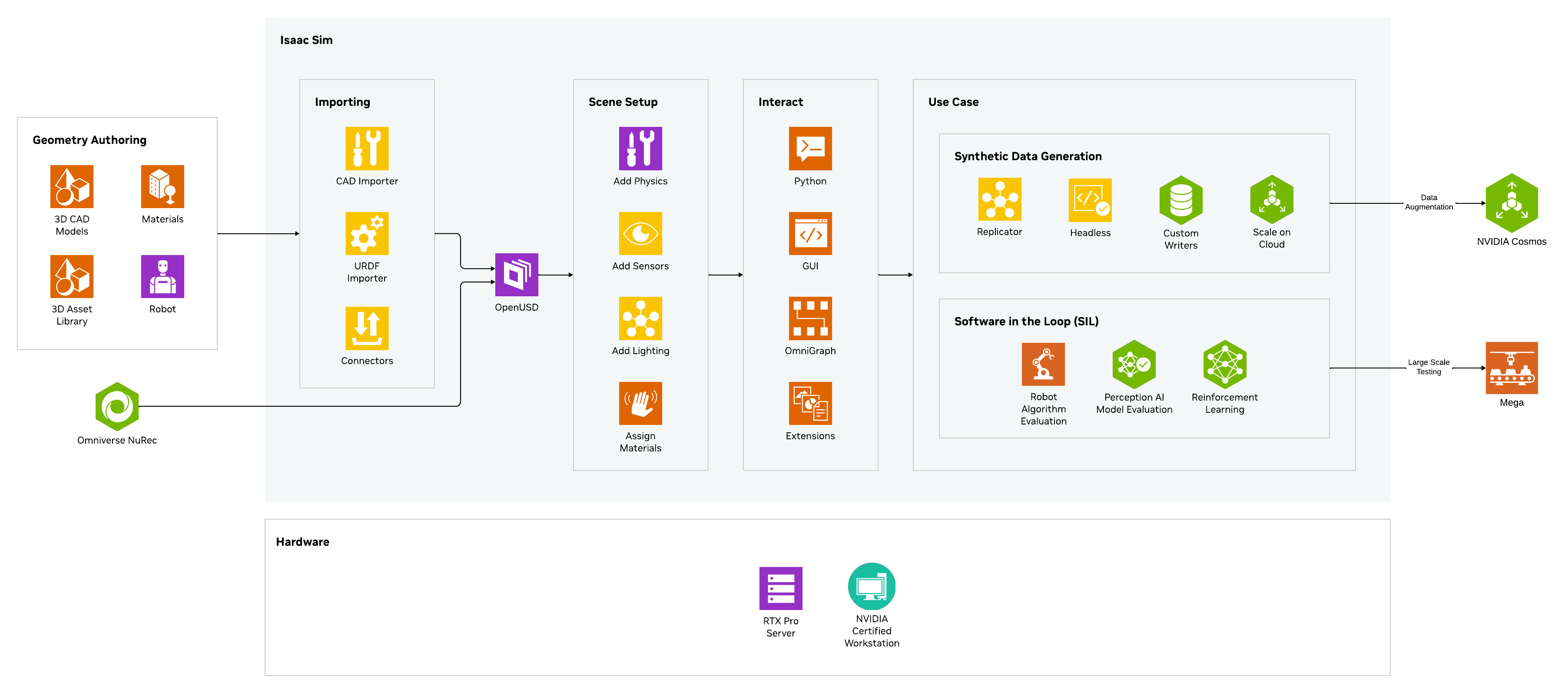Click the Connectors icon under Importing

(x=366, y=328)
